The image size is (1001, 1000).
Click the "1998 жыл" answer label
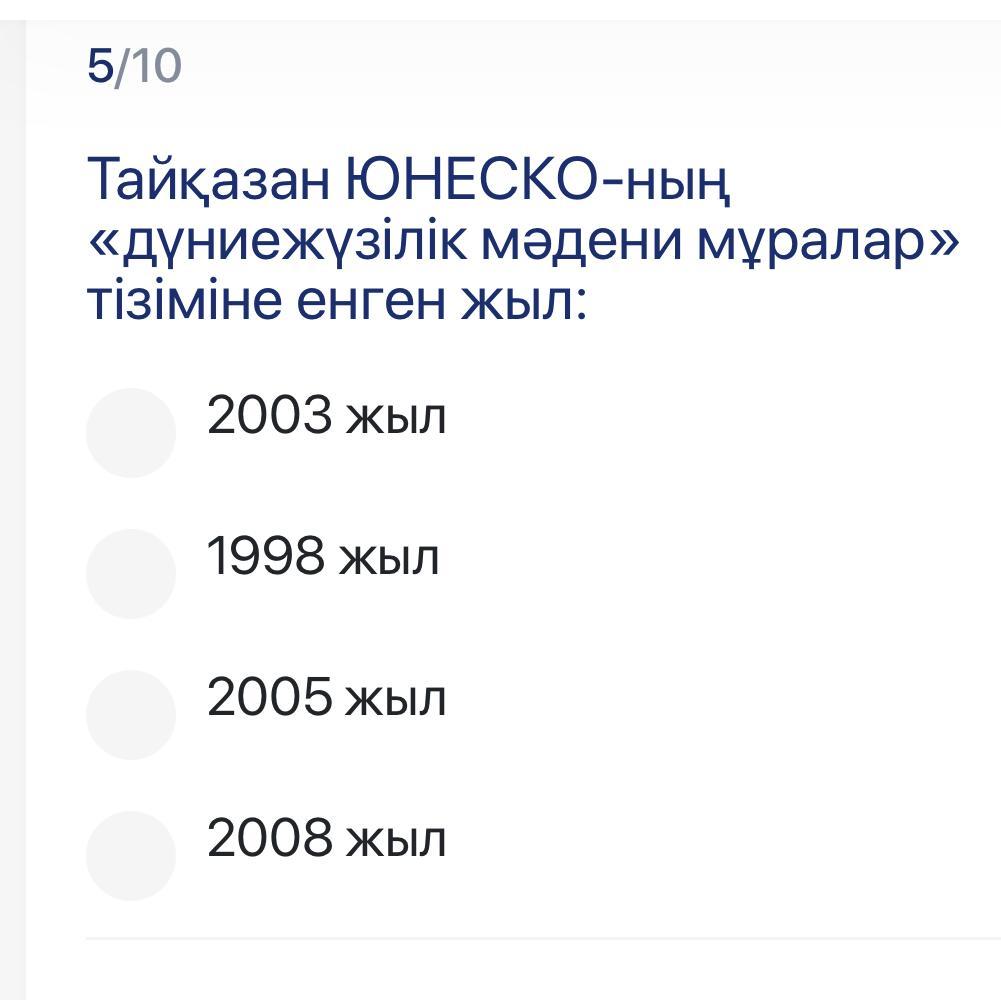pos(322,557)
